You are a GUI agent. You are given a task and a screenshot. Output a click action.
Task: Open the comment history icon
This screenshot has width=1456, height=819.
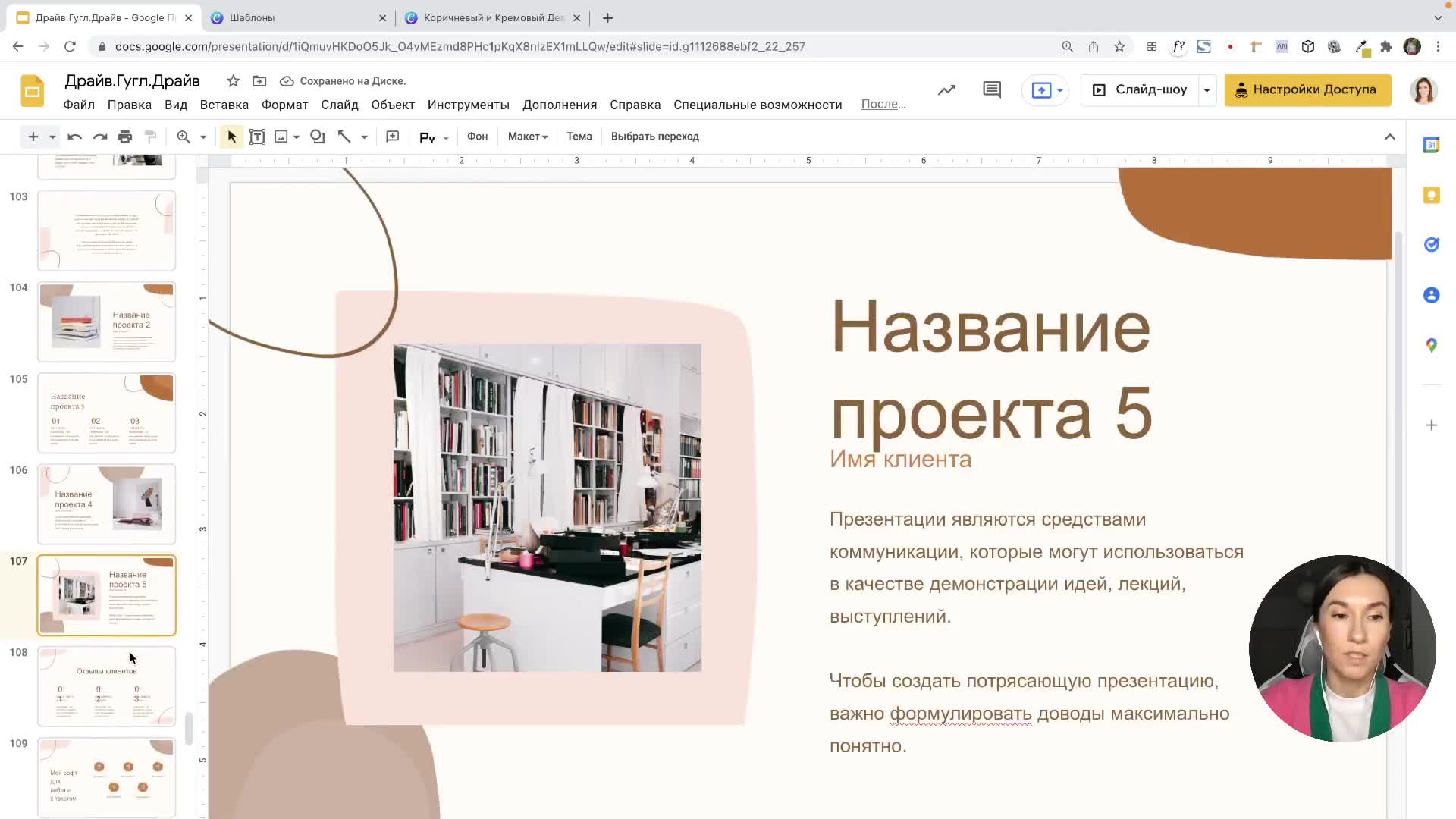992,90
